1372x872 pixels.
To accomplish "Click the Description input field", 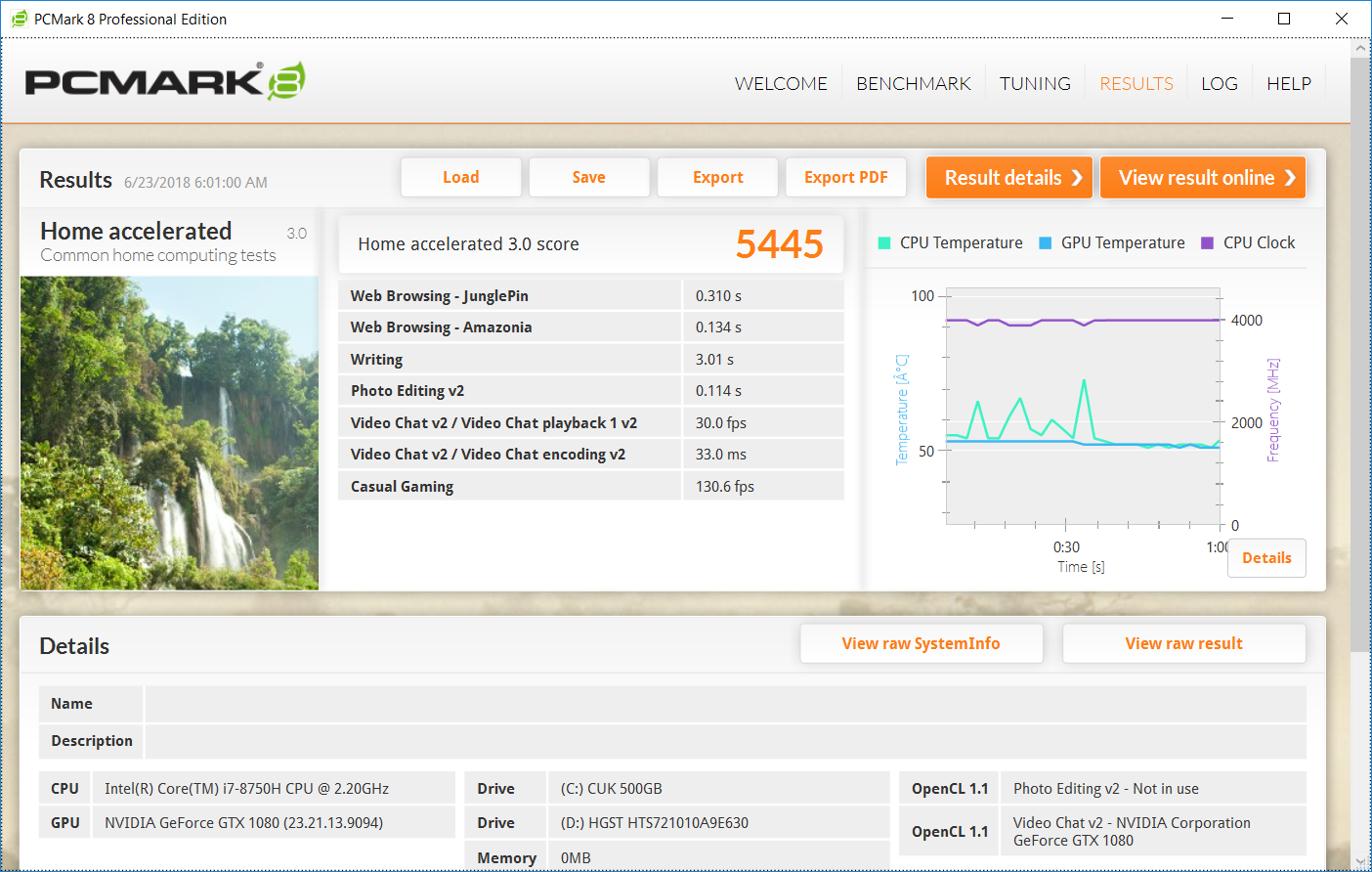I will coord(725,741).
